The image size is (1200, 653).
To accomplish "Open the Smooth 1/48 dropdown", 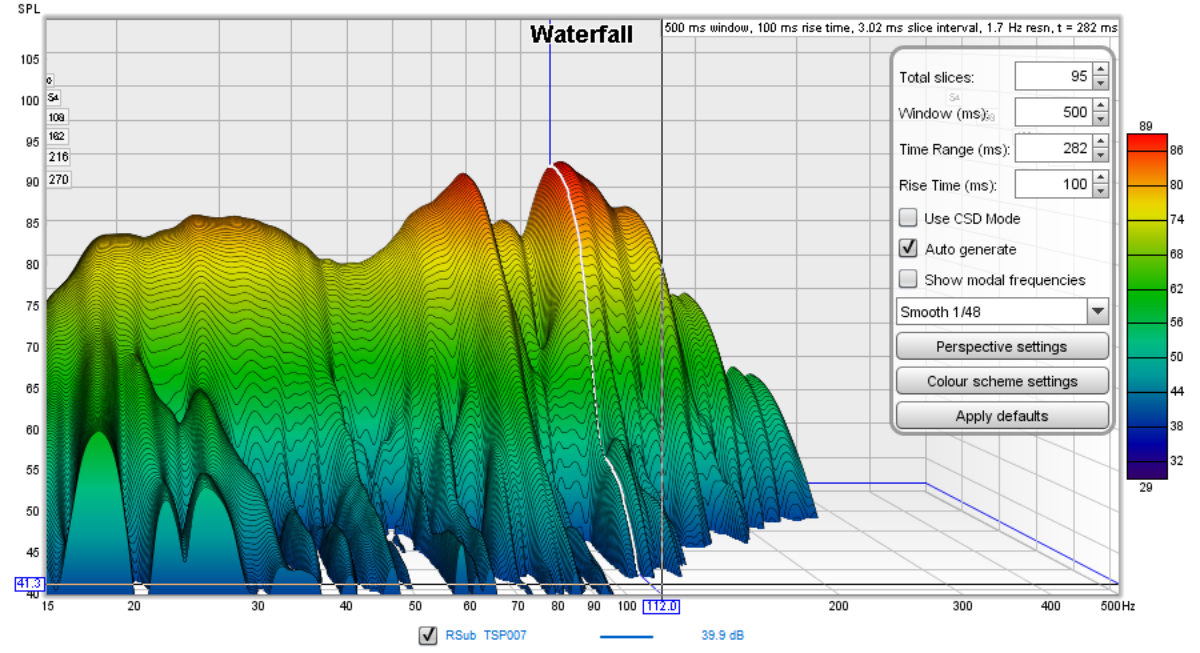I will 1098,312.
